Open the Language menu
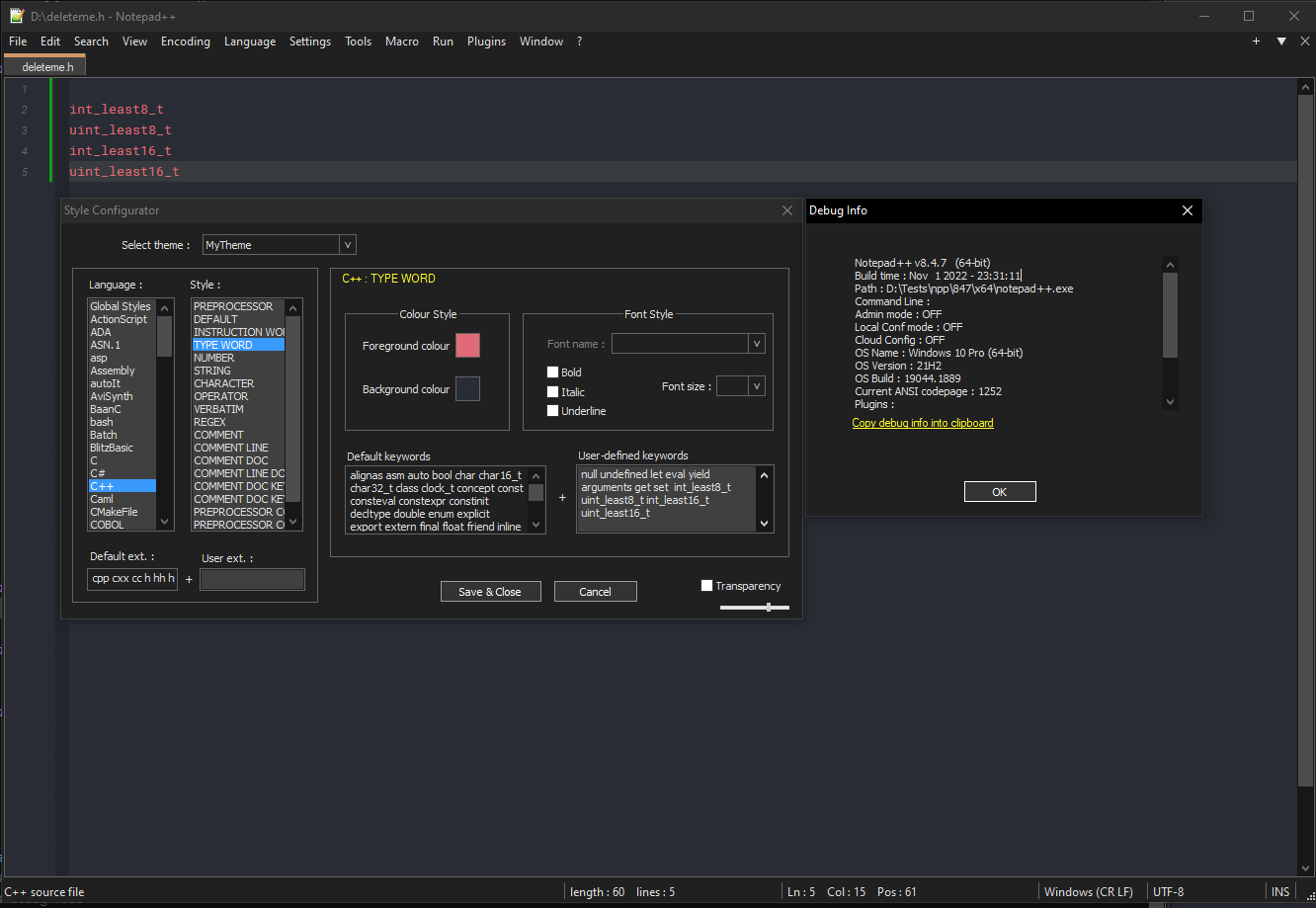 [250, 41]
